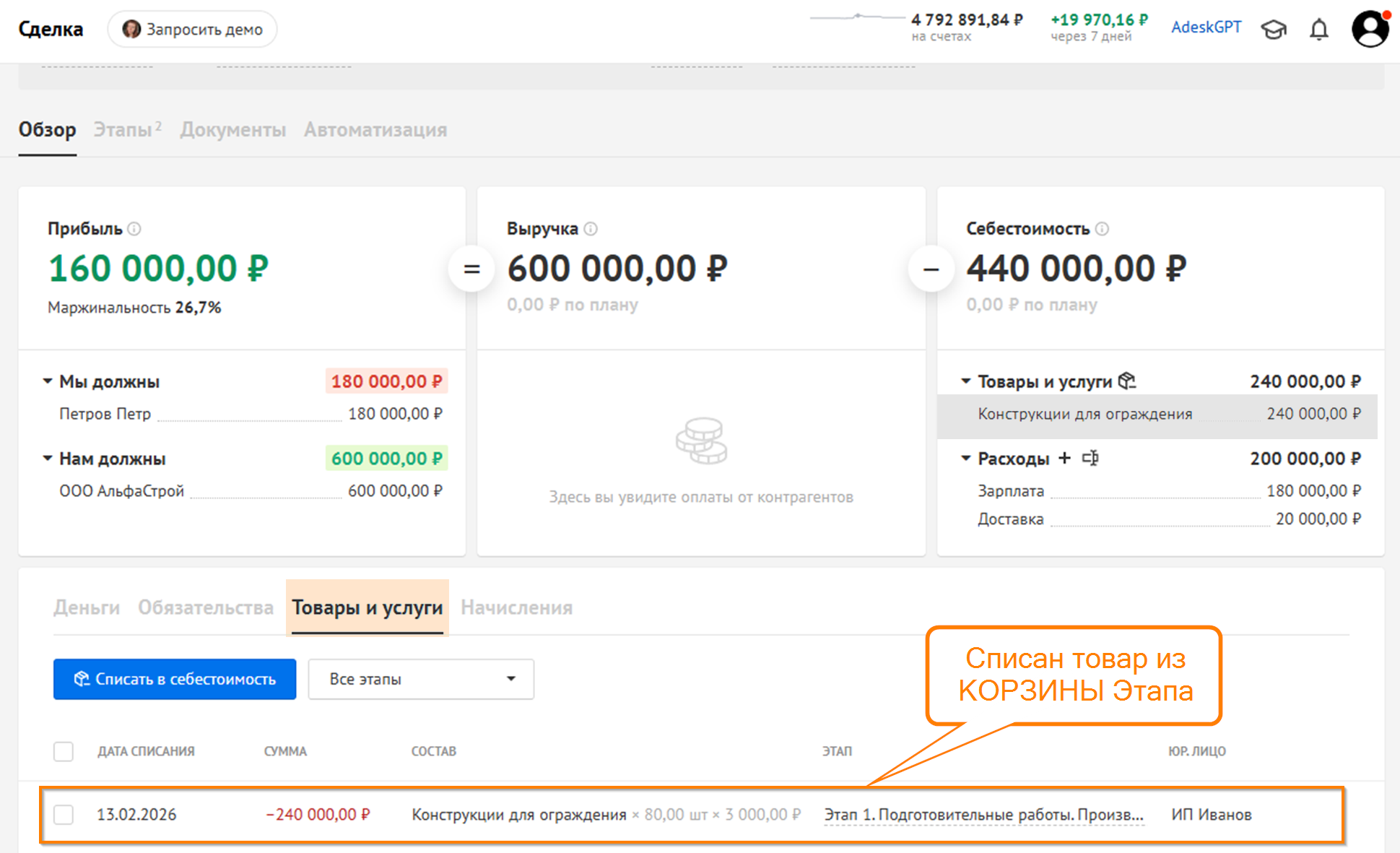Collapse the Мы должны section

[x=48, y=381]
